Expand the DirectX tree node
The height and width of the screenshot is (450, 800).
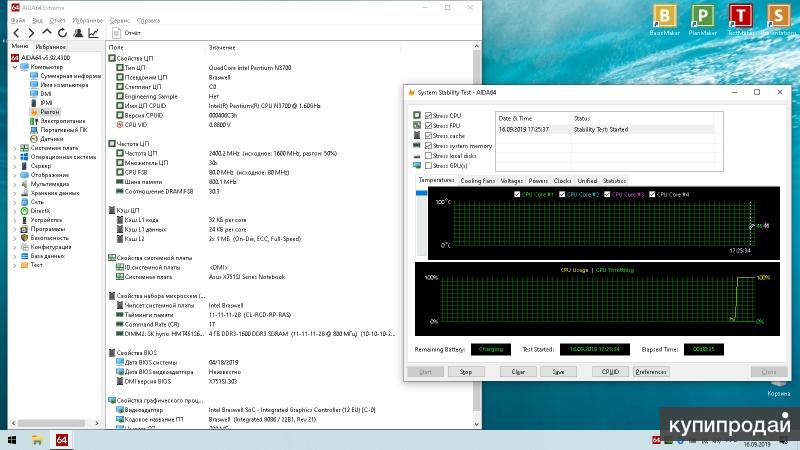tap(15, 211)
